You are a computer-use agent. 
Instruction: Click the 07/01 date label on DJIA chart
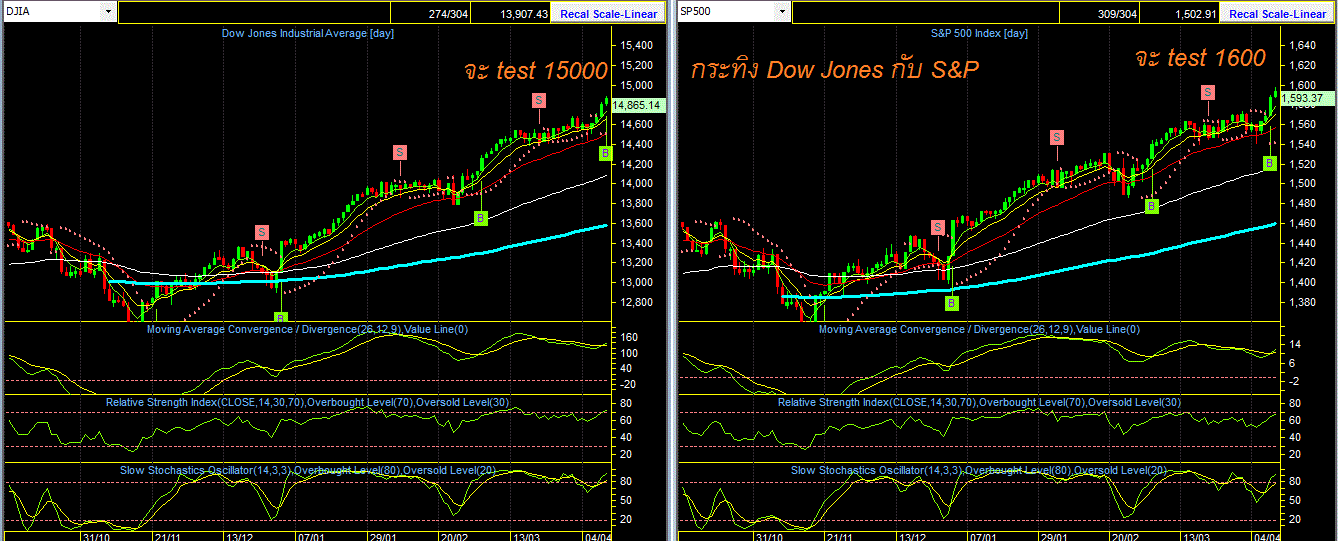312,535
